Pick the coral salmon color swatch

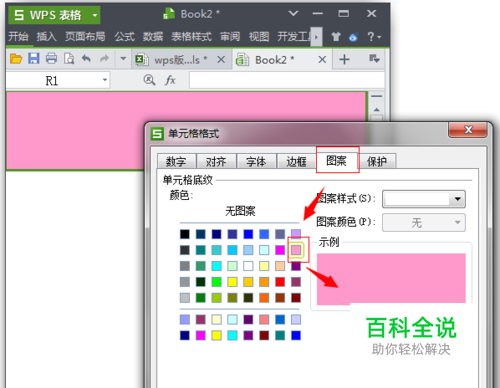pyautogui.click(x=264, y=320)
